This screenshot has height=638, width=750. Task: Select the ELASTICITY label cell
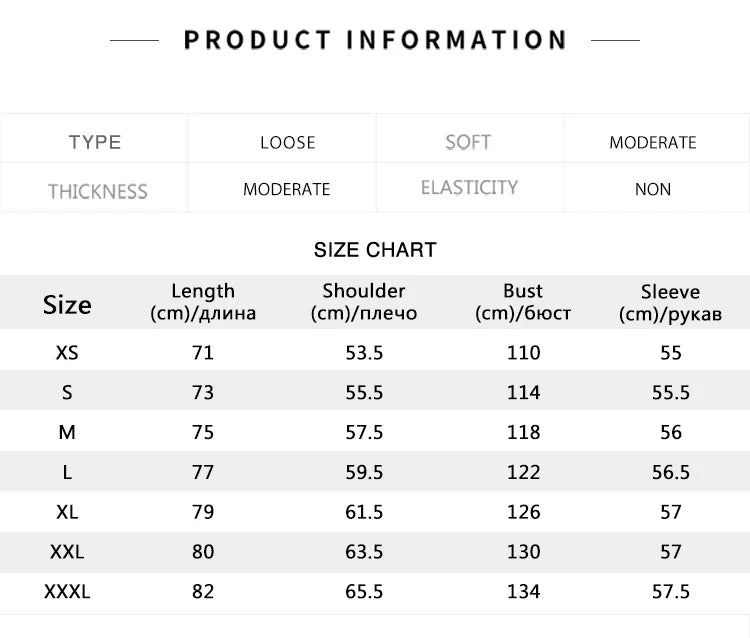coord(469,188)
